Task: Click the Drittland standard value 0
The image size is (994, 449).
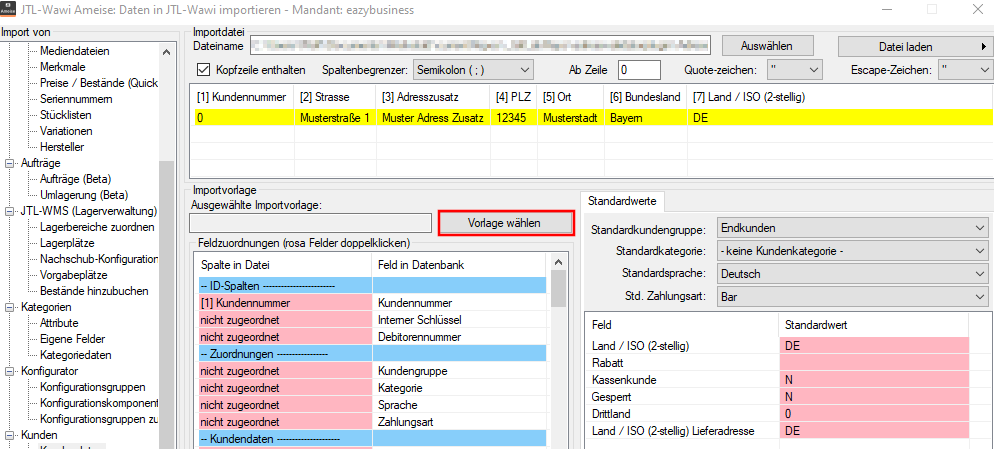Action: (x=874, y=413)
